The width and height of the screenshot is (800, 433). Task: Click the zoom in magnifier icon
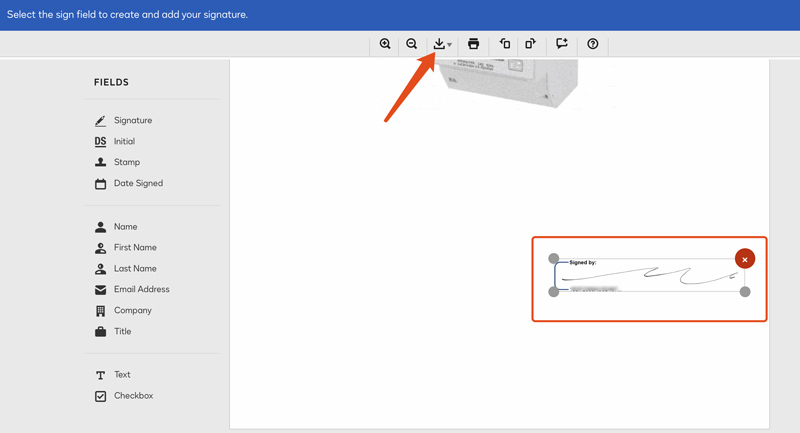click(385, 44)
